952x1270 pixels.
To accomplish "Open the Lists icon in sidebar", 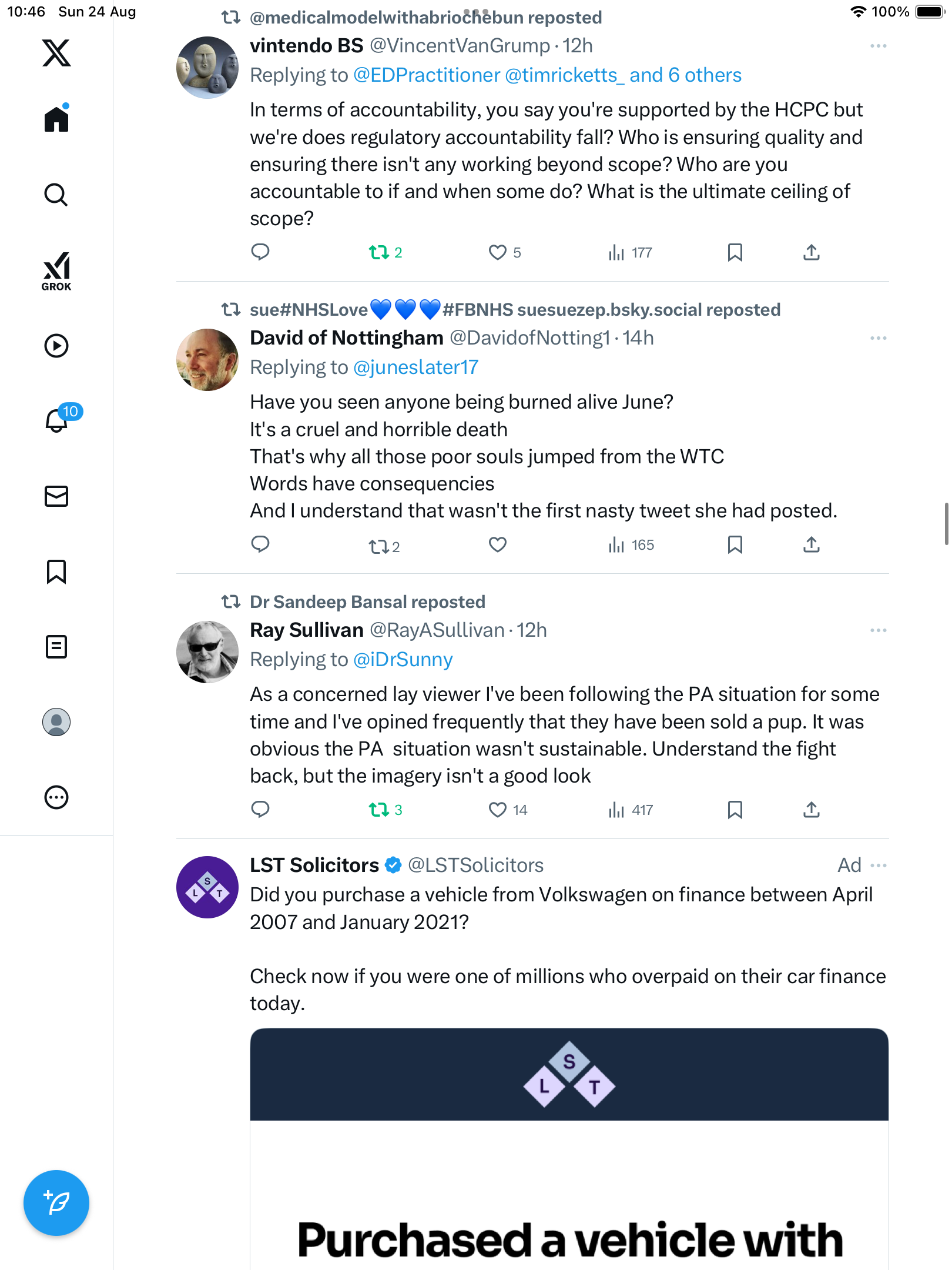I will 56,647.
